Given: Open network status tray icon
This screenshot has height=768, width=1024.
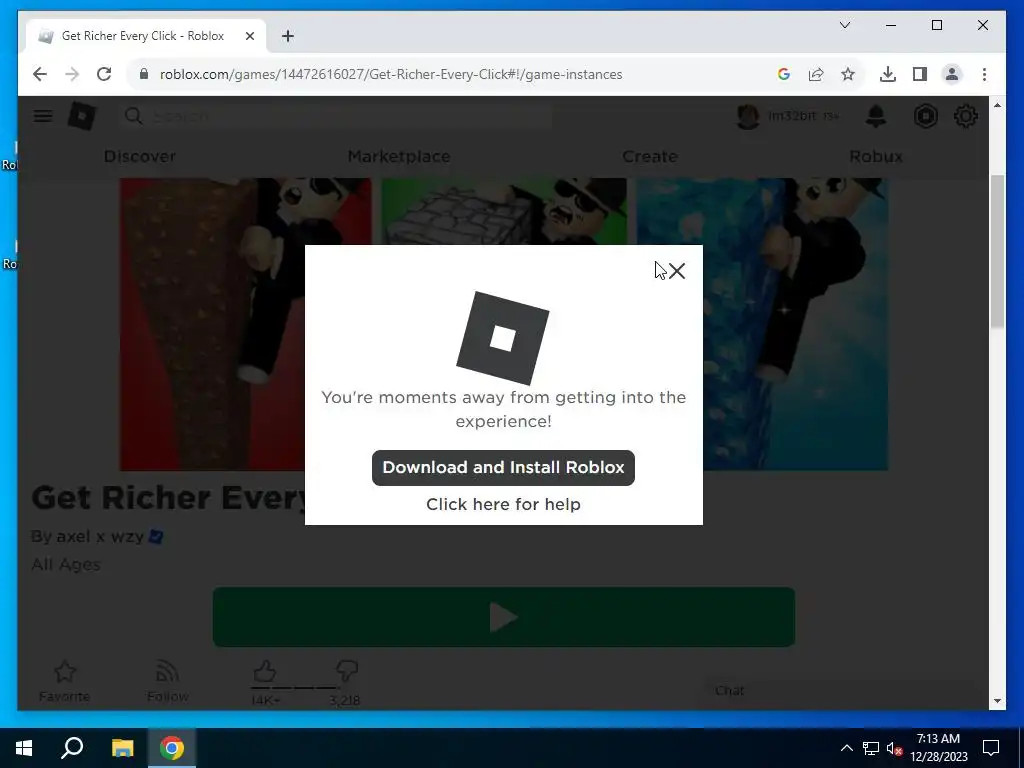Looking at the screenshot, I should coord(871,748).
